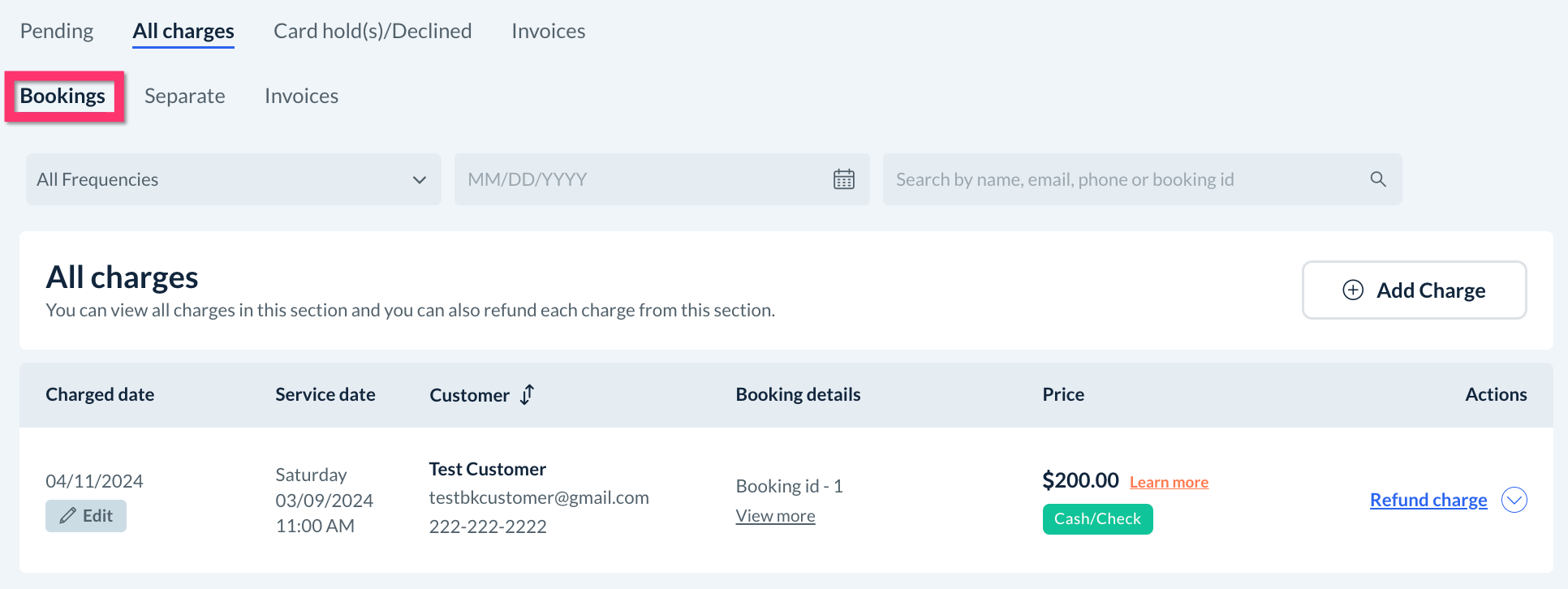The height and width of the screenshot is (589, 1568).
Task: Click the circled chevron beside Refund charge
Action: 1514,500
